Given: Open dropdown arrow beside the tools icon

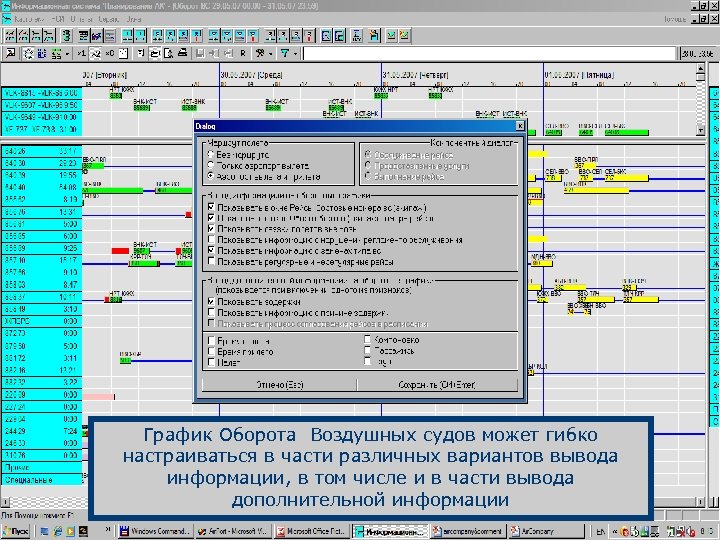Looking at the screenshot, I should (x=271, y=54).
